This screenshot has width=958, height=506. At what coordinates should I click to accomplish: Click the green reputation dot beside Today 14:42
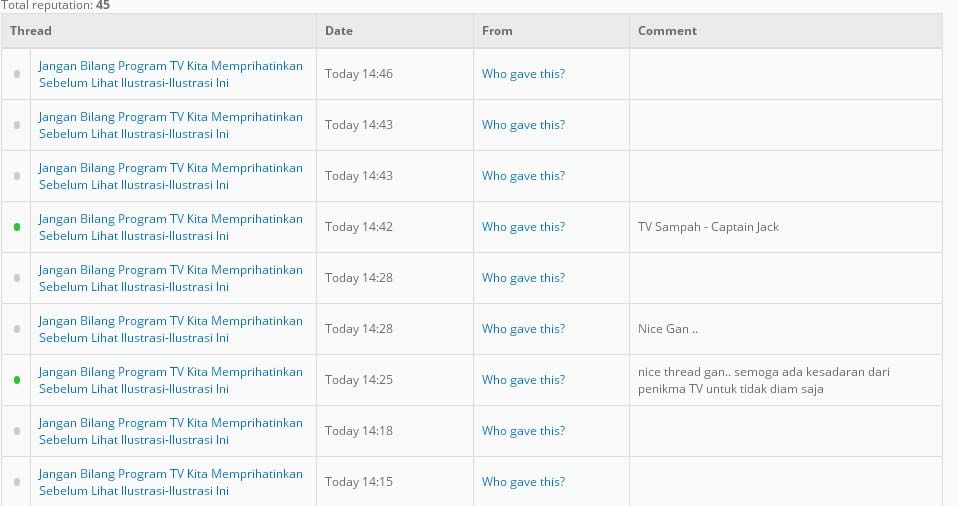coord(17,227)
